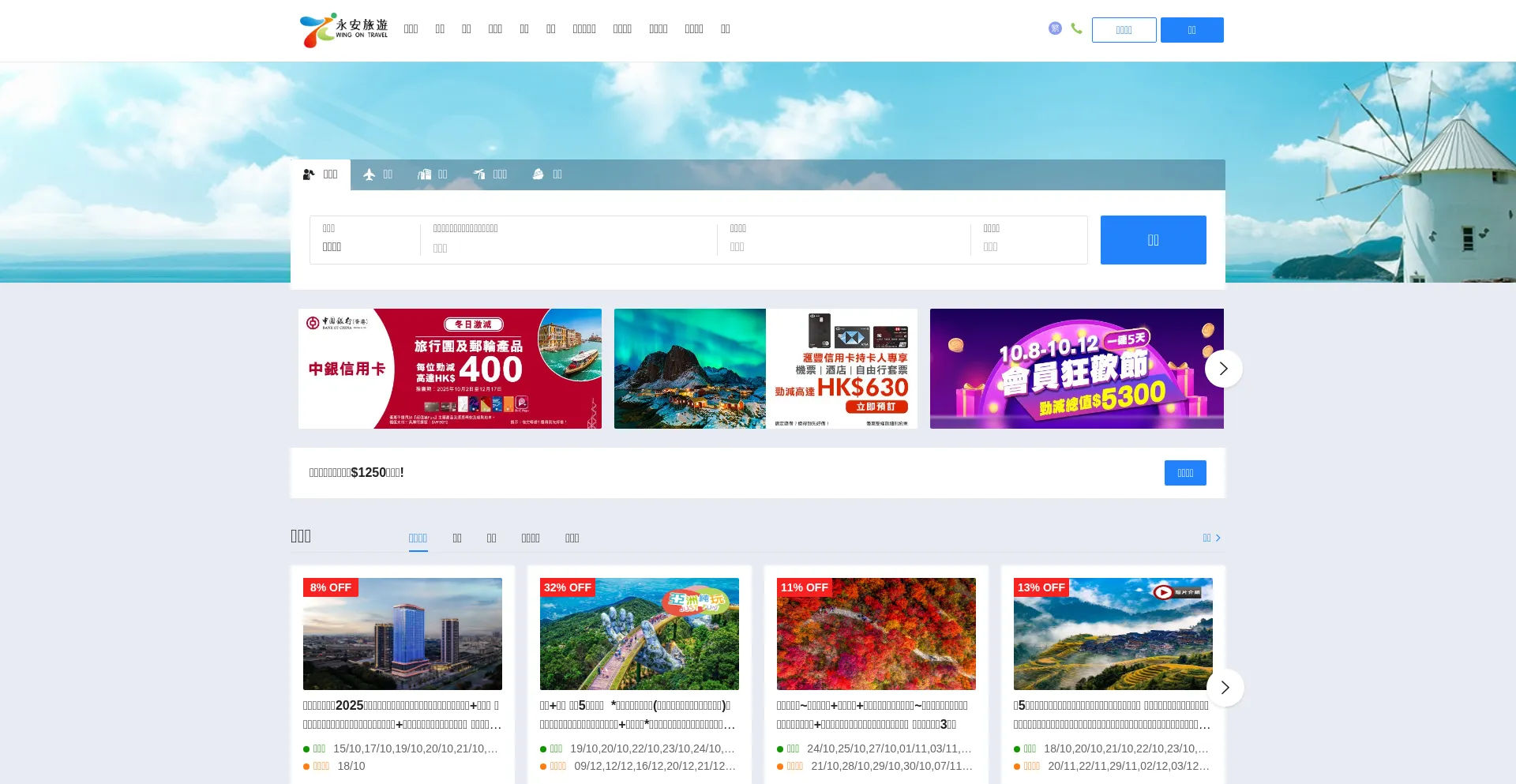
Task: Select the flight plus hotel package tab
Action: [490, 174]
